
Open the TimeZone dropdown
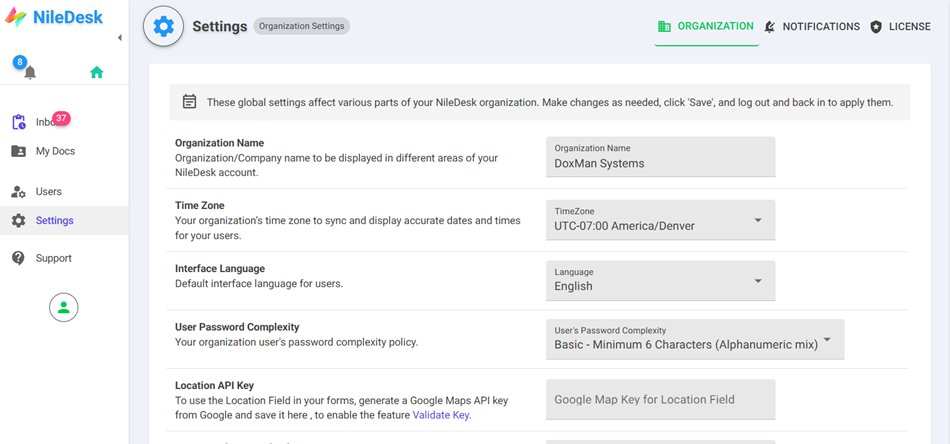point(660,219)
